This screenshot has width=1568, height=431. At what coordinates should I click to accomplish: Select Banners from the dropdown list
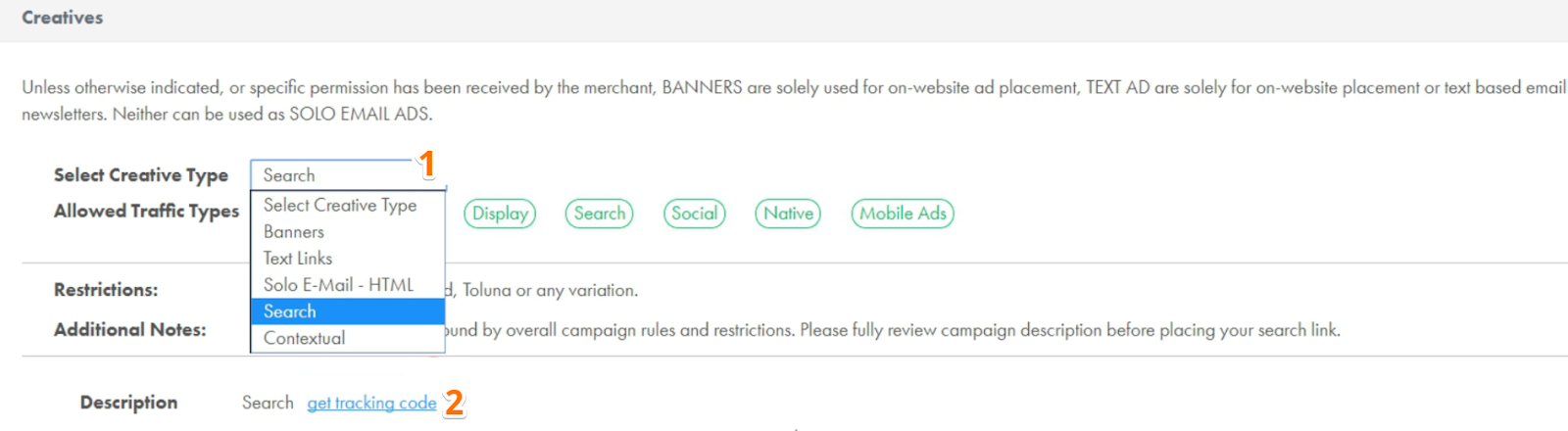294,232
